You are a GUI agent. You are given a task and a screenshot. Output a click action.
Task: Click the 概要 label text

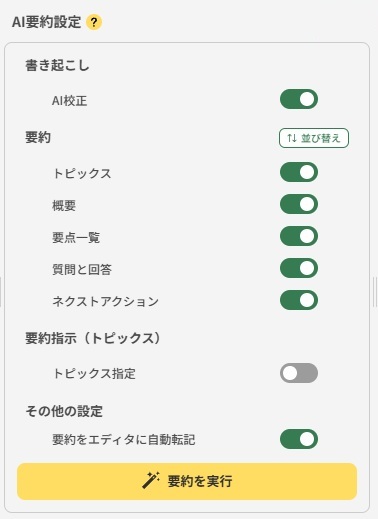tap(64, 205)
